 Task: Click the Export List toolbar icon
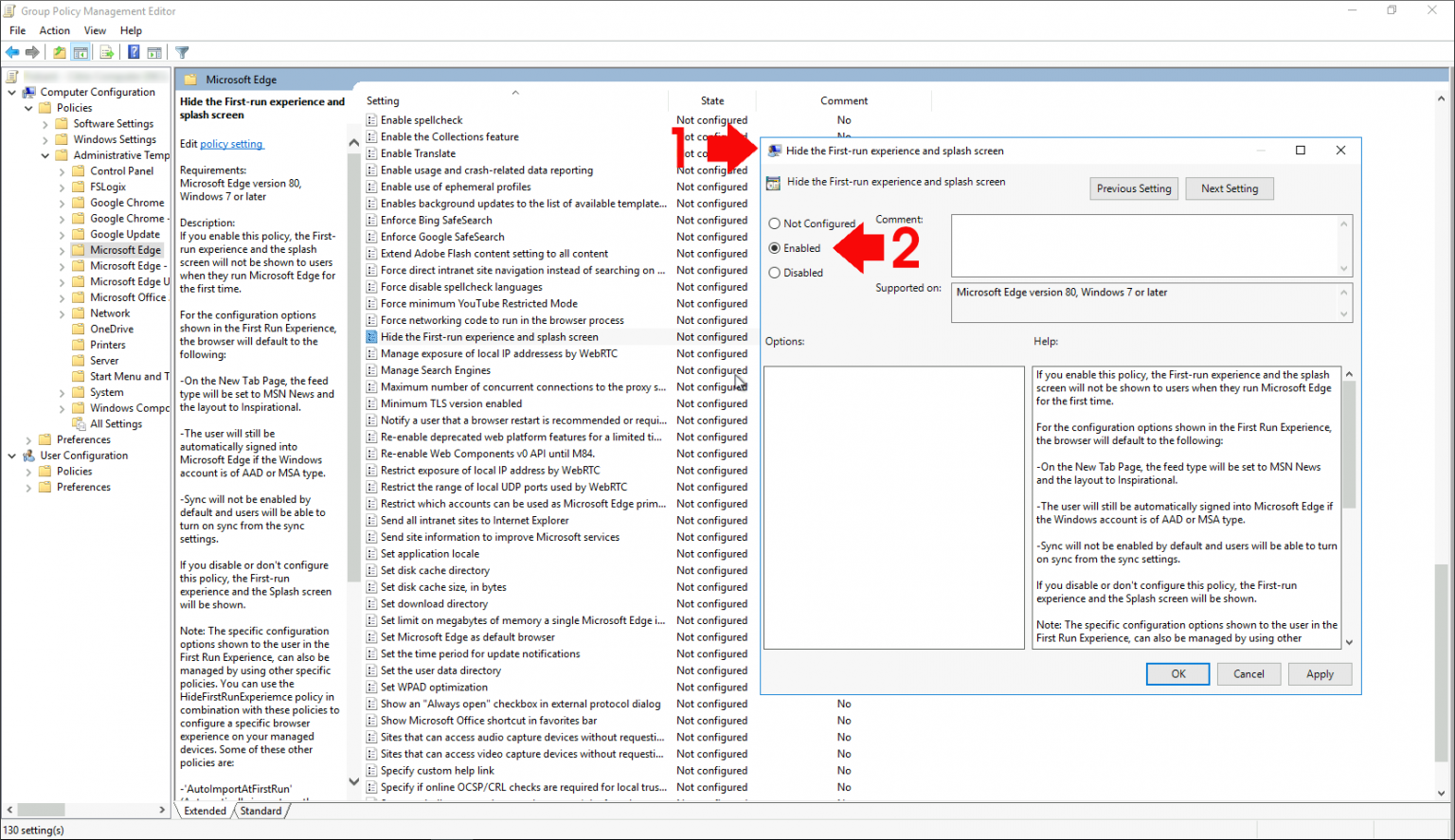tap(107, 52)
